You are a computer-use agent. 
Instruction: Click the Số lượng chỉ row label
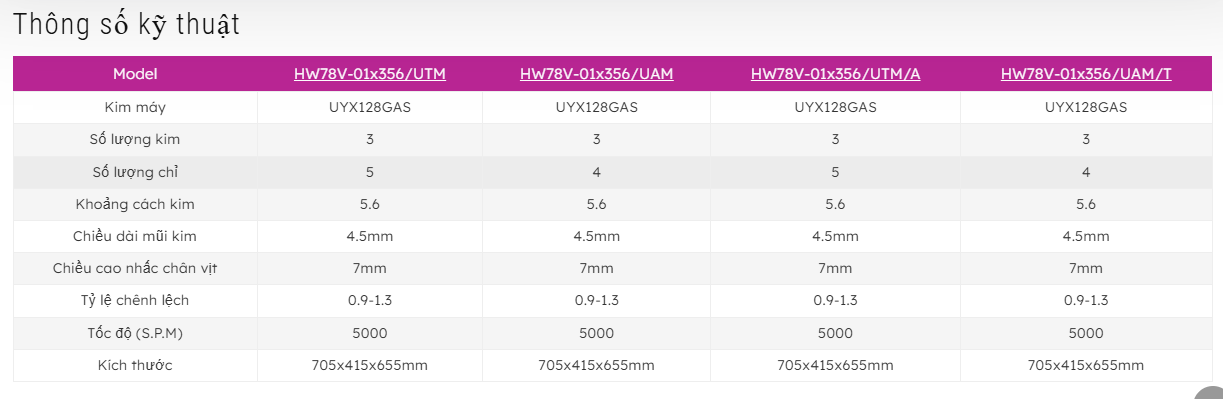[135, 172]
